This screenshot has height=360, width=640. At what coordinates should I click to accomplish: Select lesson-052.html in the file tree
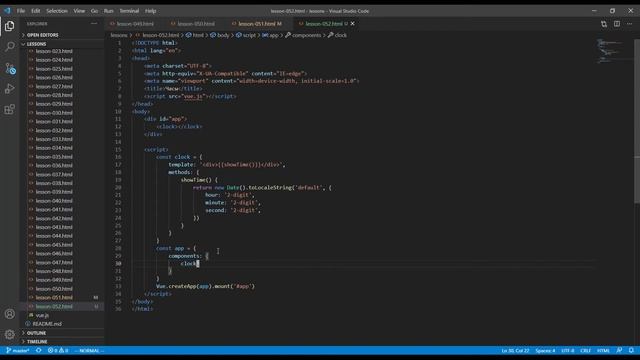coord(54,307)
